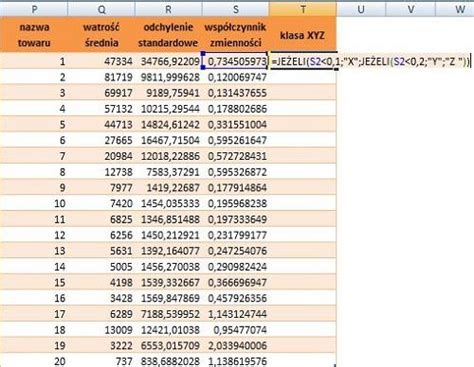Select cell with value 12018,22886
Screen dimensions: 474x367
168,156
